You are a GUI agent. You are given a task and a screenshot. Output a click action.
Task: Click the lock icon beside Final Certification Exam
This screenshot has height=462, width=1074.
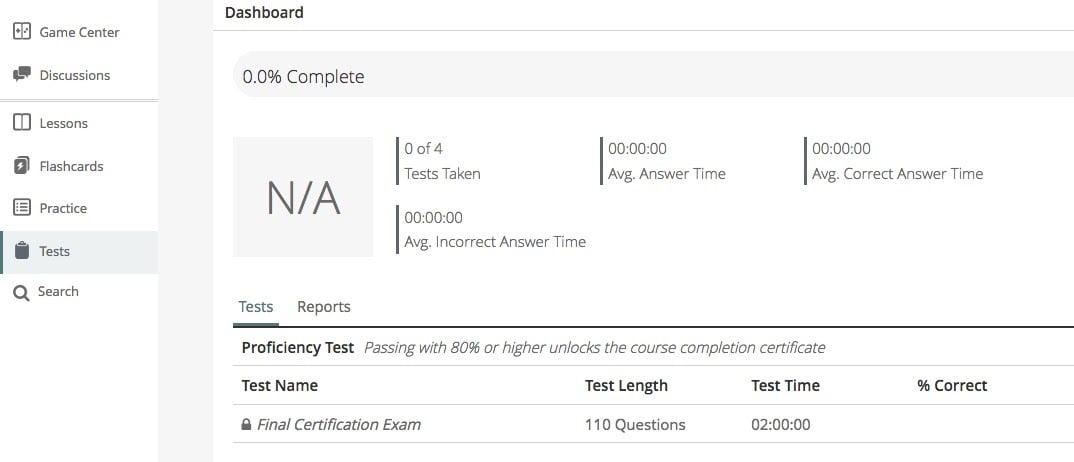click(x=247, y=424)
